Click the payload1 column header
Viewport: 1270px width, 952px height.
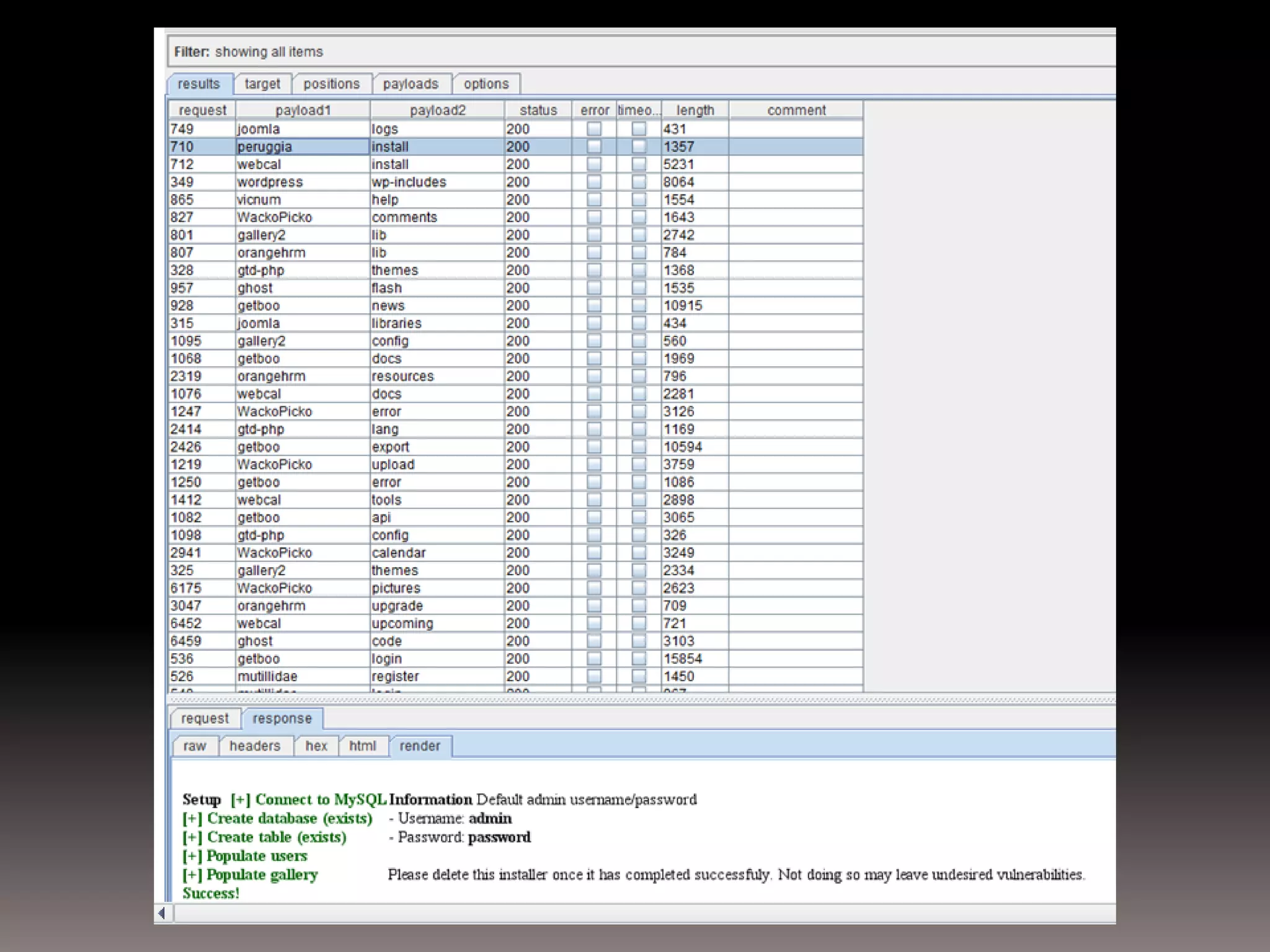point(303,110)
